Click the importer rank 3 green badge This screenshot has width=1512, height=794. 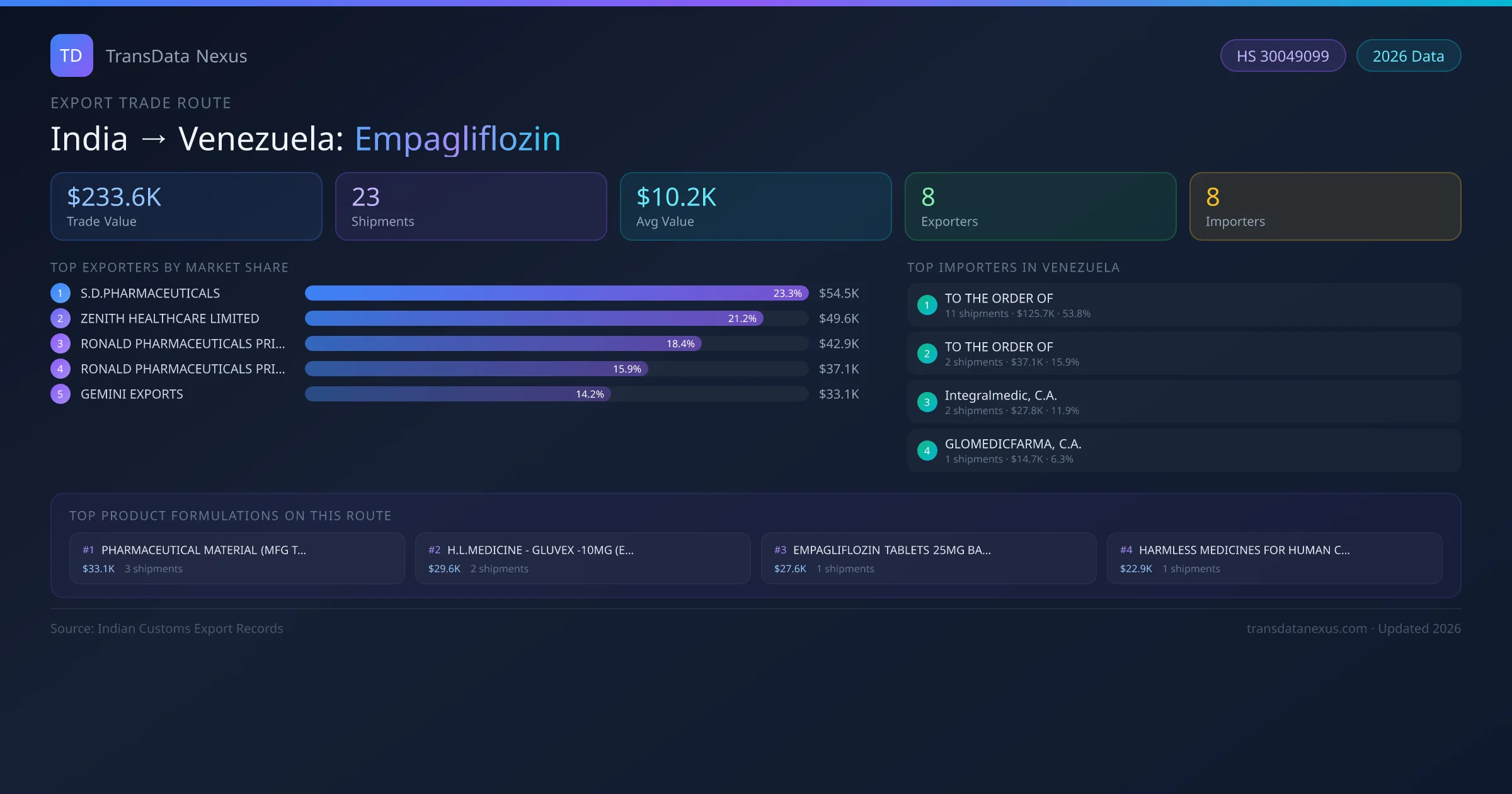(x=927, y=402)
